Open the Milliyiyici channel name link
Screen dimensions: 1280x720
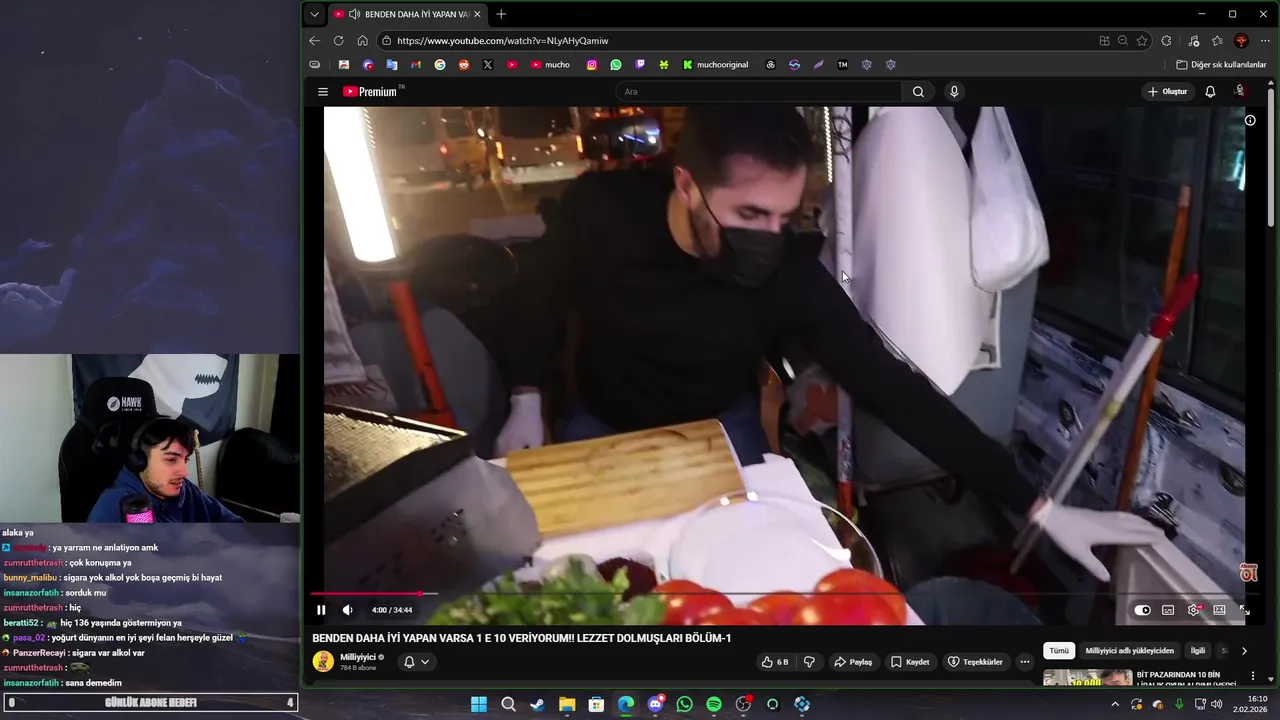coord(358,657)
